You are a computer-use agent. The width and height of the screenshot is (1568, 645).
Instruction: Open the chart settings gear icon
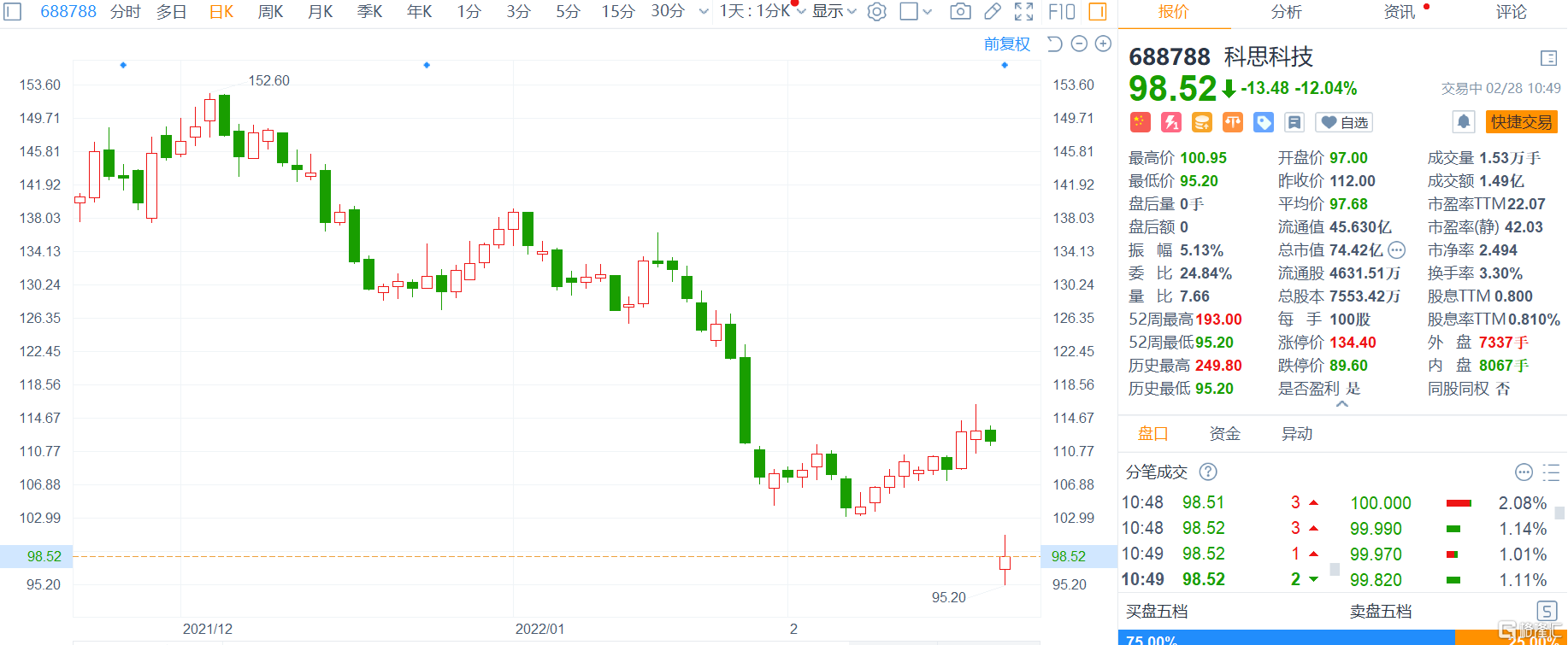pyautogui.click(x=876, y=12)
